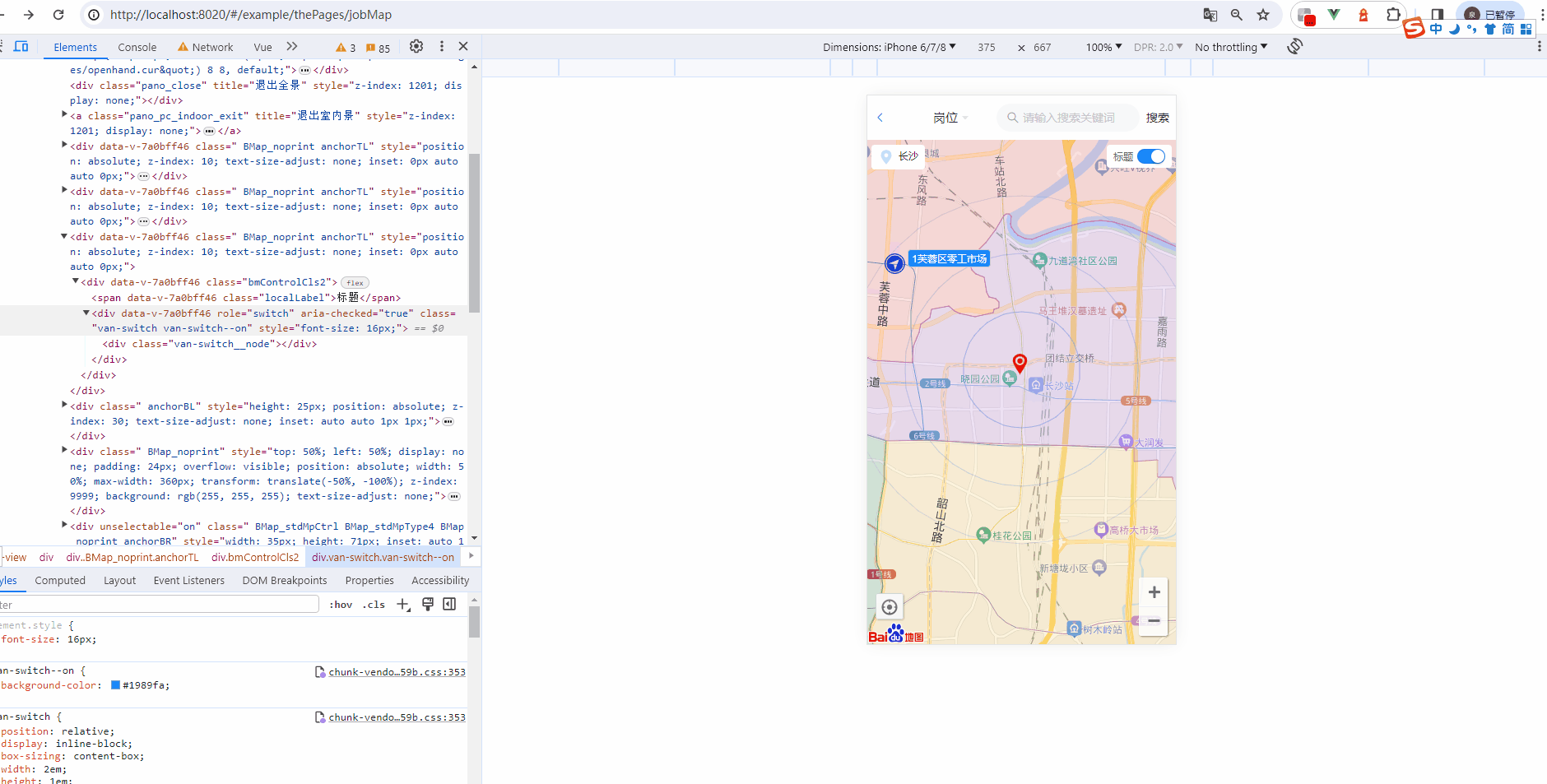Expand the pano_pc_indoor_exit anchor node
This screenshot has width=1547, height=784.
point(64,115)
